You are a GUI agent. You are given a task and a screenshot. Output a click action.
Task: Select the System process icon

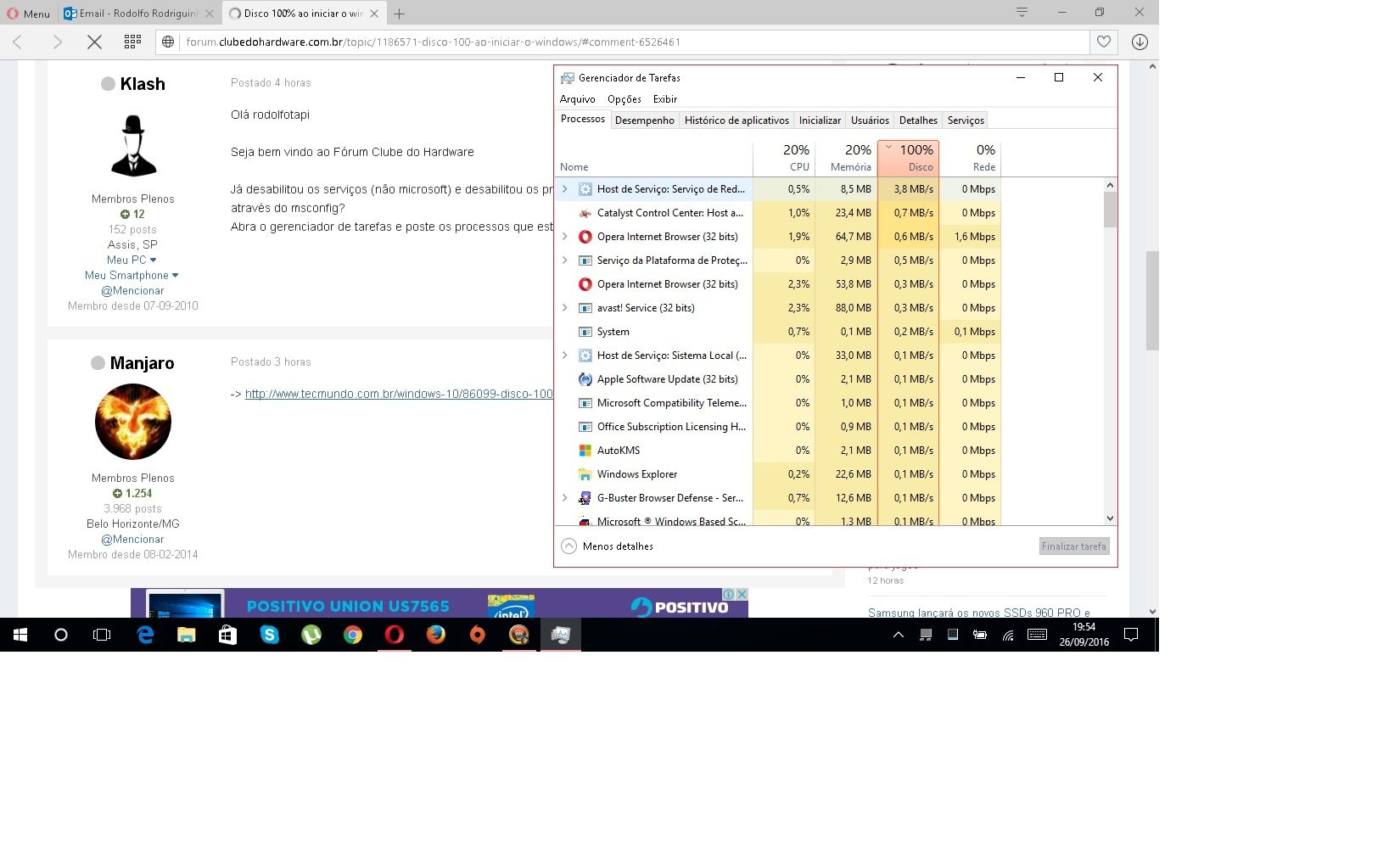click(x=585, y=332)
